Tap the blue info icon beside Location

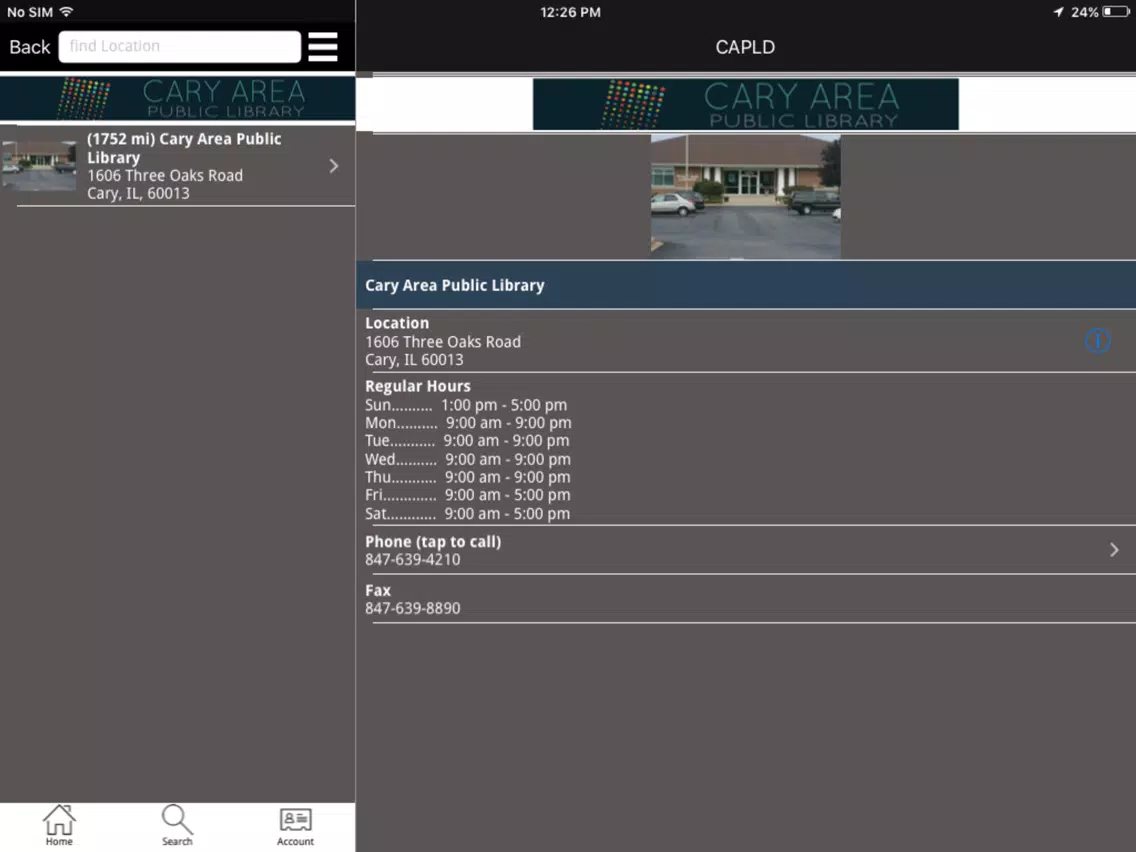tap(1098, 341)
